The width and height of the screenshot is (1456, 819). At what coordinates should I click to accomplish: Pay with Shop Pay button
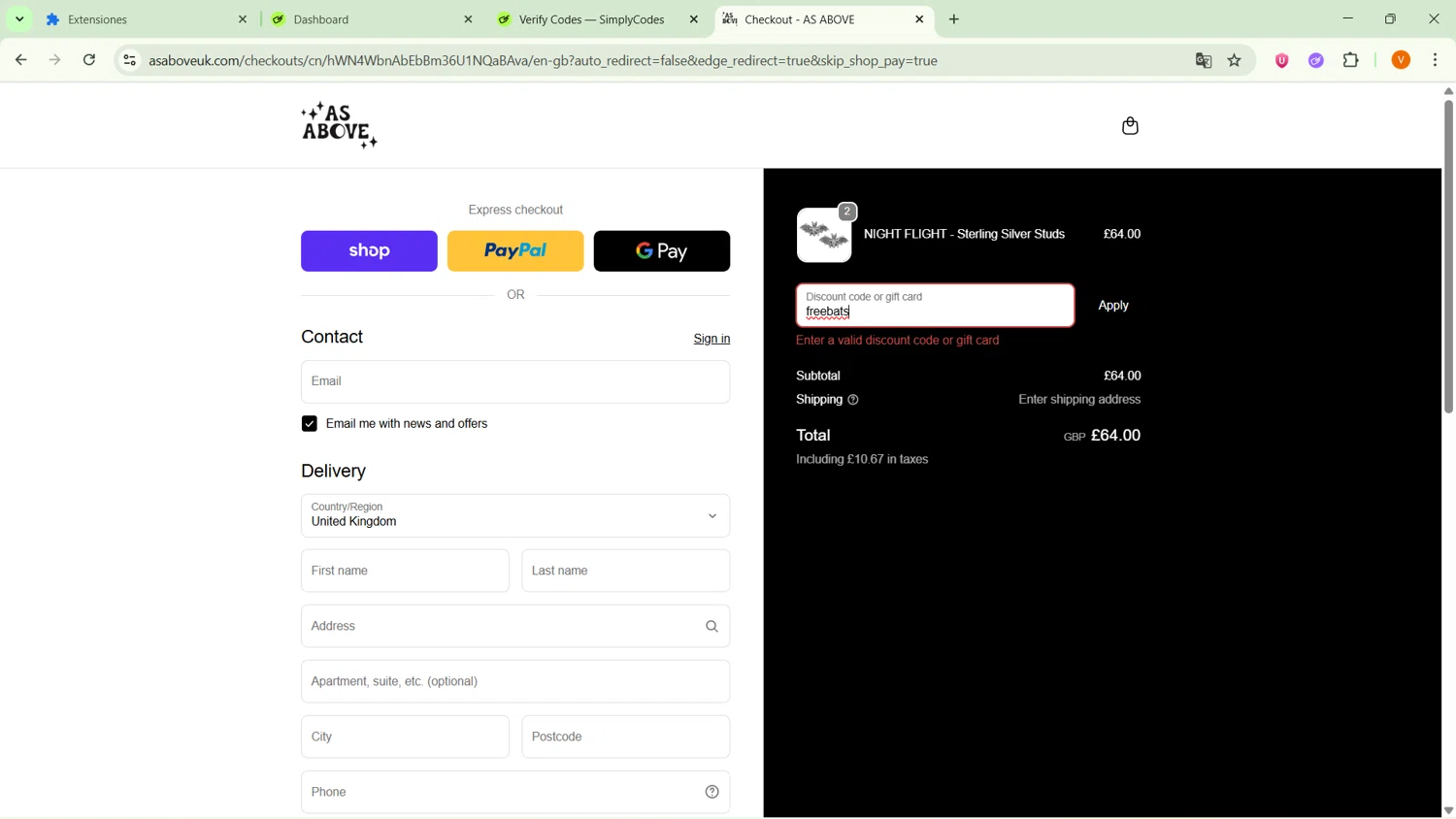pyautogui.click(x=369, y=251)
